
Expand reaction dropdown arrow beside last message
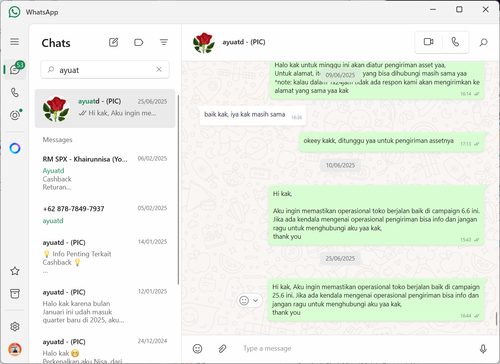(x=256, y=301)
